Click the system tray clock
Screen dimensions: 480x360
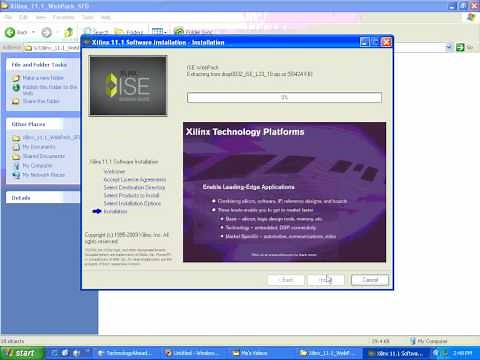point(463,353)
